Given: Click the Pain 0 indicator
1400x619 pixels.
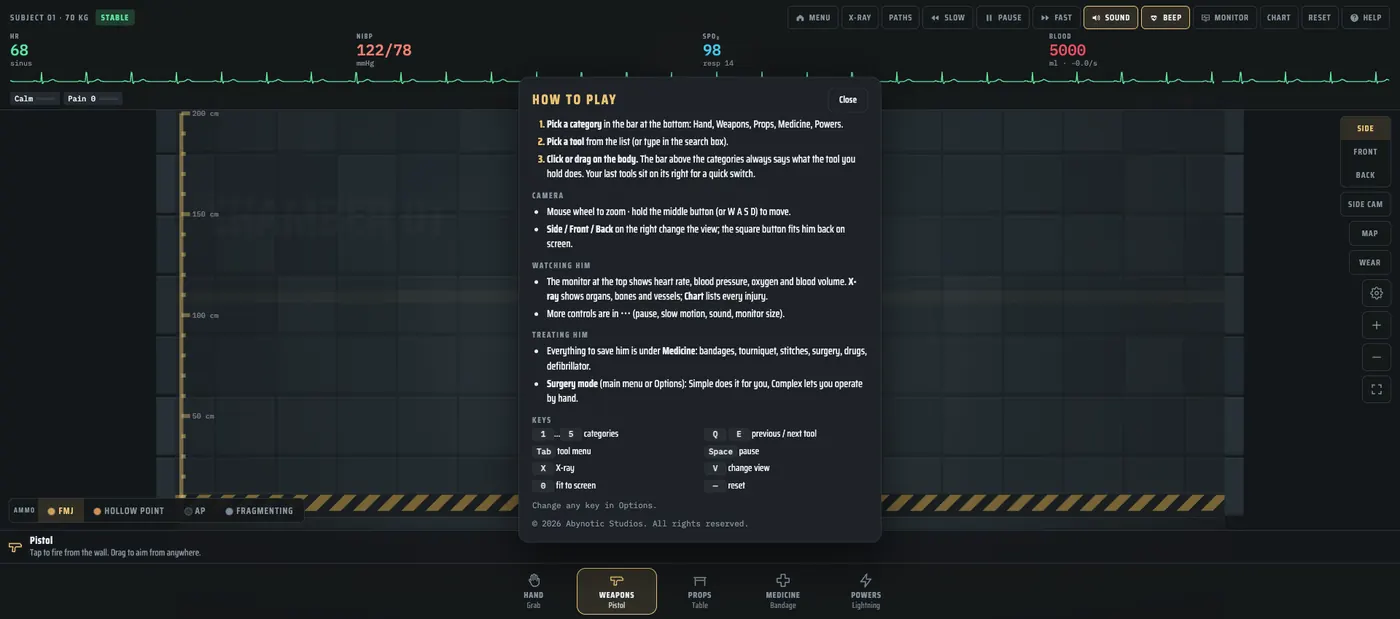Looking at the screenshot, I should click(93, 99).
